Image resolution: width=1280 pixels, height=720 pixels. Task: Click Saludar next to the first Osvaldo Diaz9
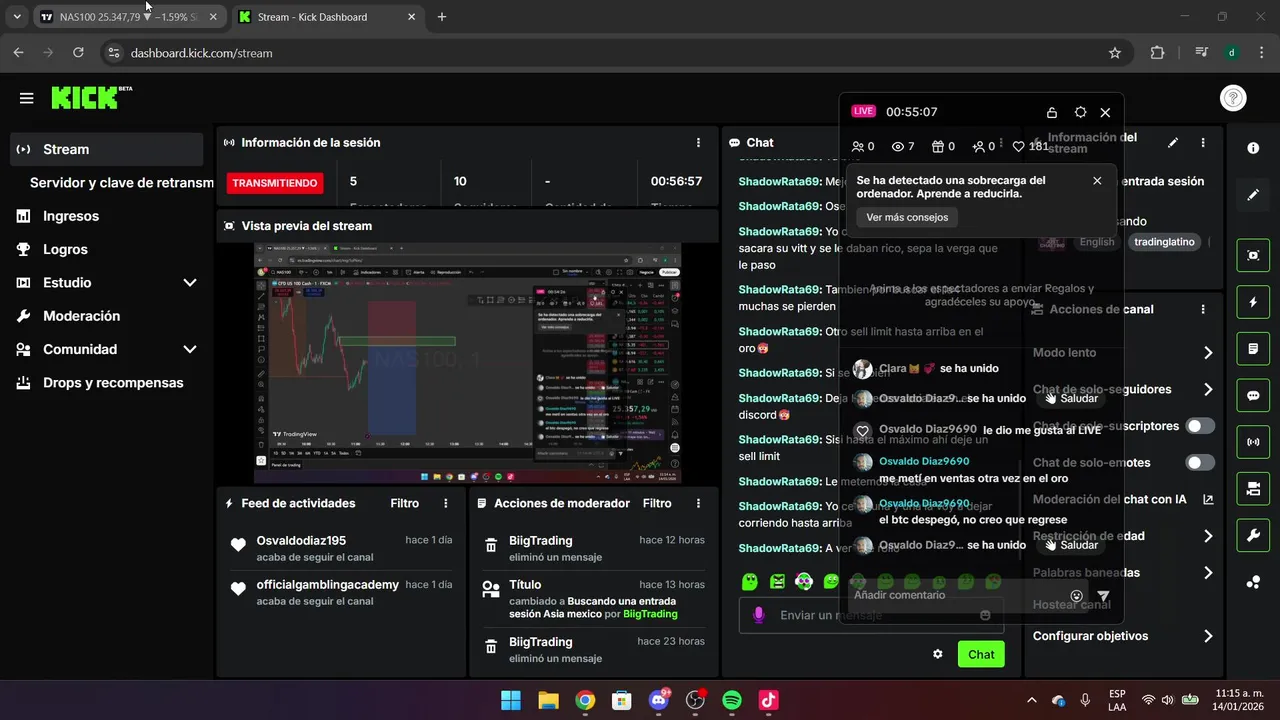[1072, 398]
